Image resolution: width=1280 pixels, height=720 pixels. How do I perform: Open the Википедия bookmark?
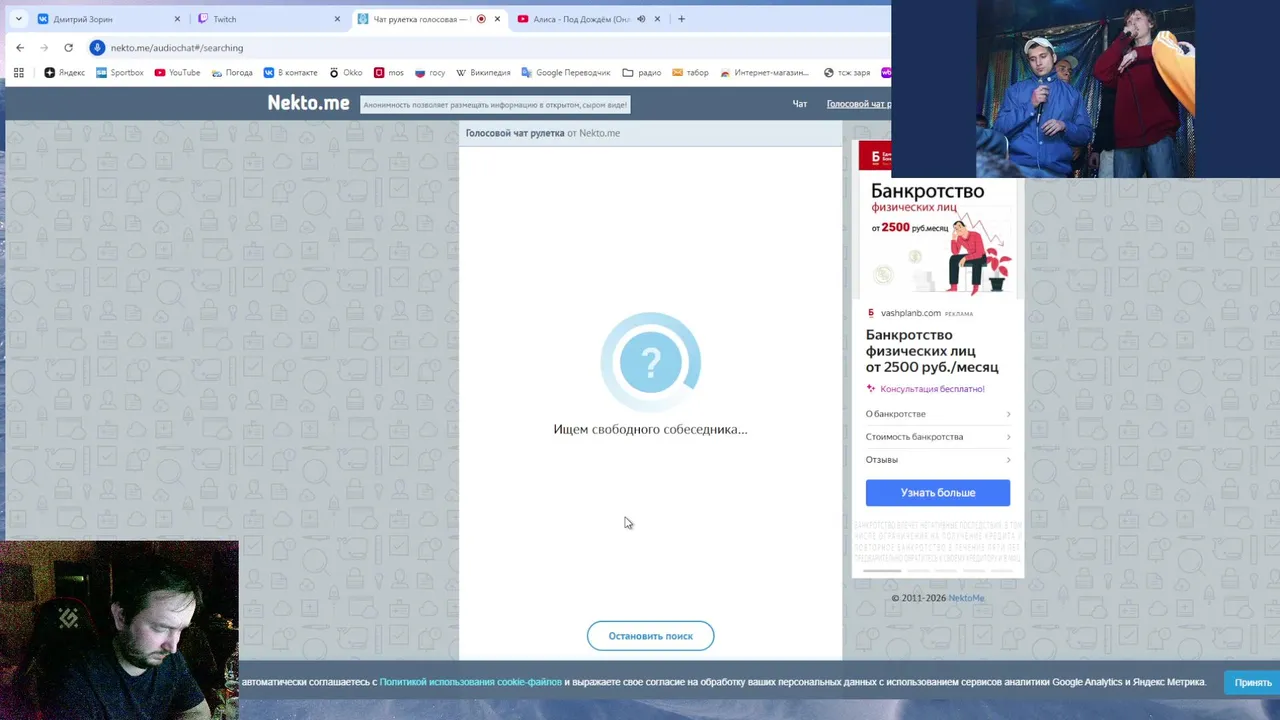(483, 73)
